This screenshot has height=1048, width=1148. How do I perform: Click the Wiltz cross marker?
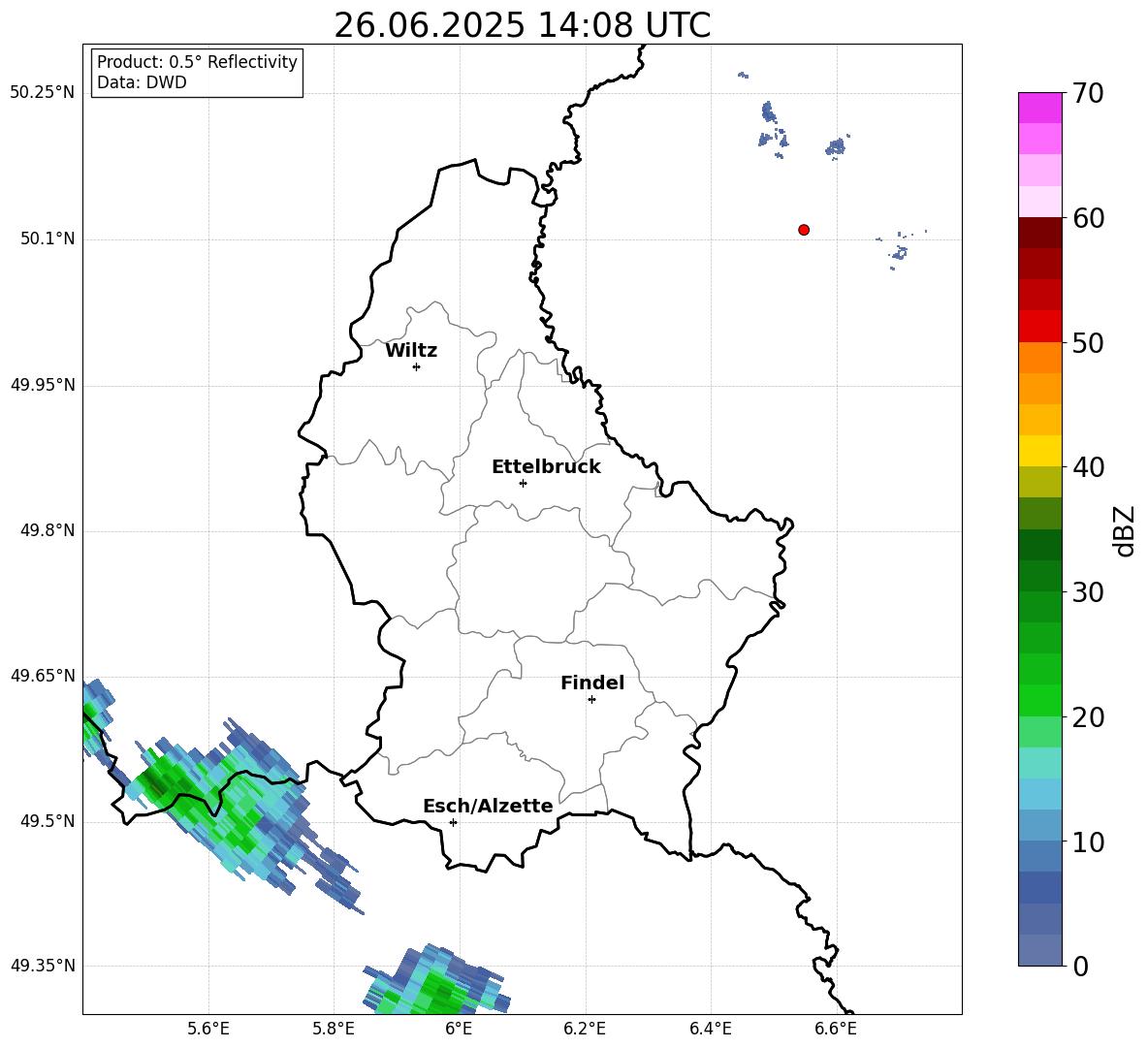417,366
